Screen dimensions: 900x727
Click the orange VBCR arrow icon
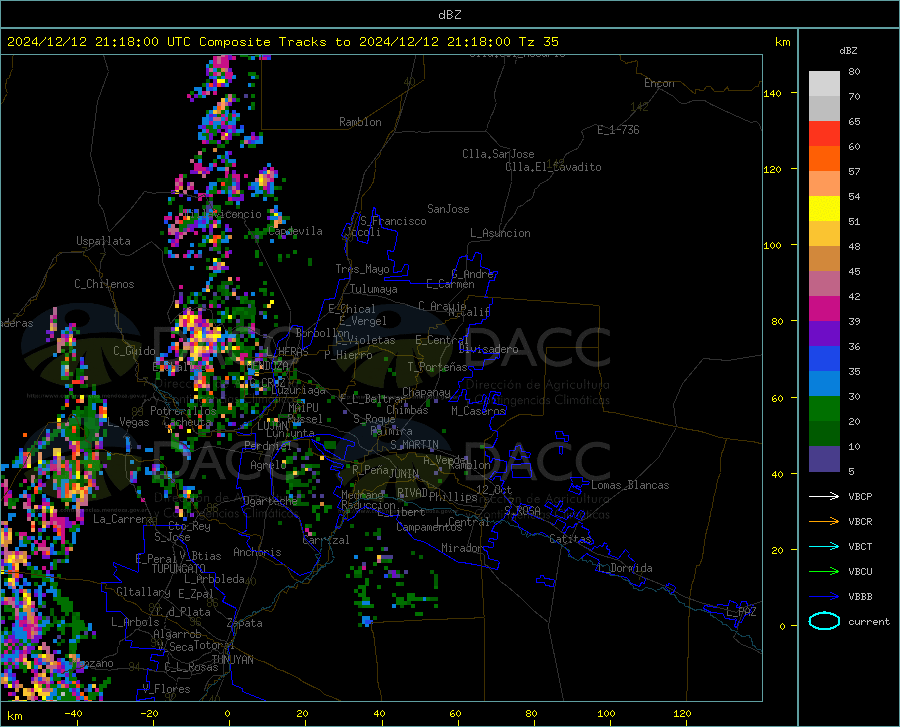(824, 522)
